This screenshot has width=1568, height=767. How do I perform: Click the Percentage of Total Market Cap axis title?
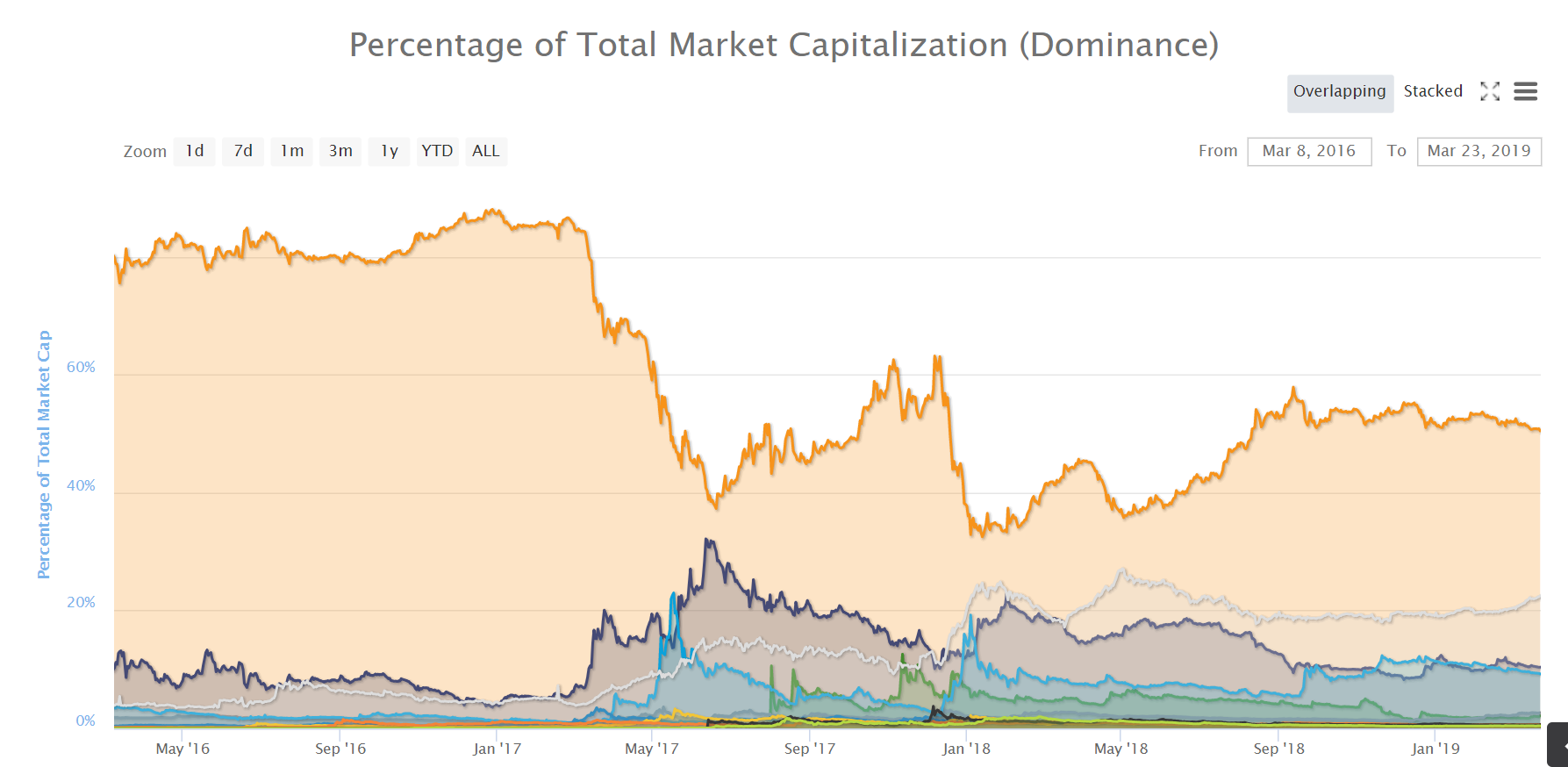coord(44,455)
